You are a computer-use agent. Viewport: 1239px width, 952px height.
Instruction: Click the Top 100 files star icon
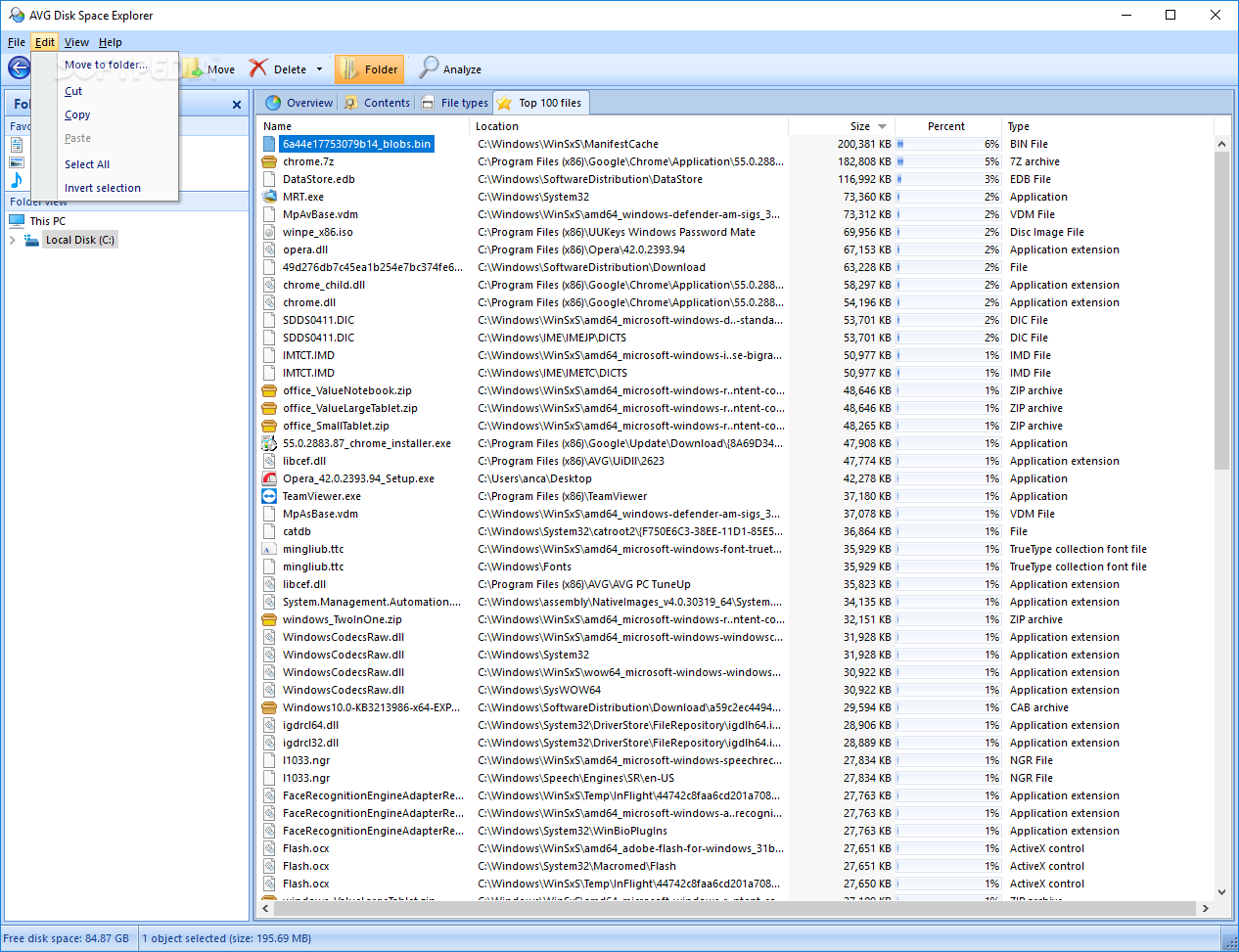point(504,103)
